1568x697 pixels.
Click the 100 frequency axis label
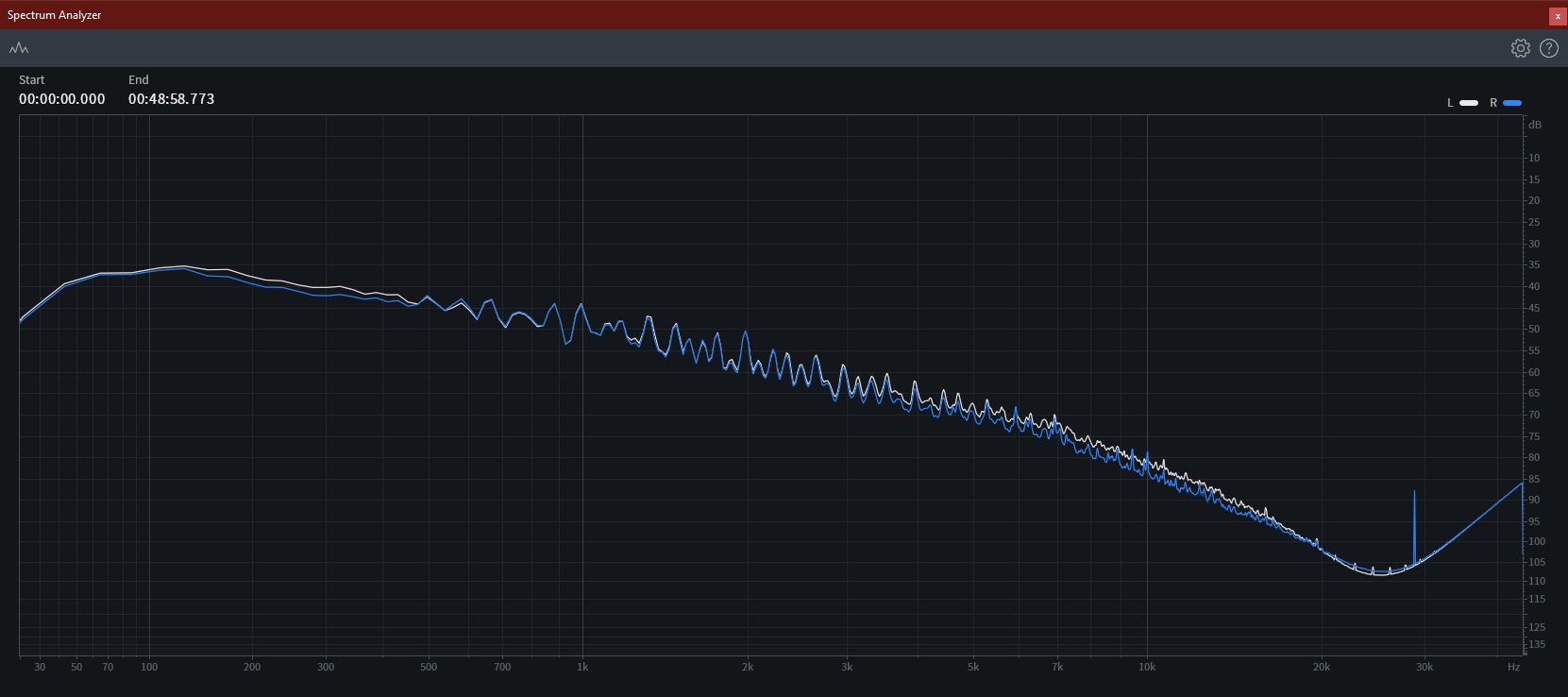click(x=149, y=667)
